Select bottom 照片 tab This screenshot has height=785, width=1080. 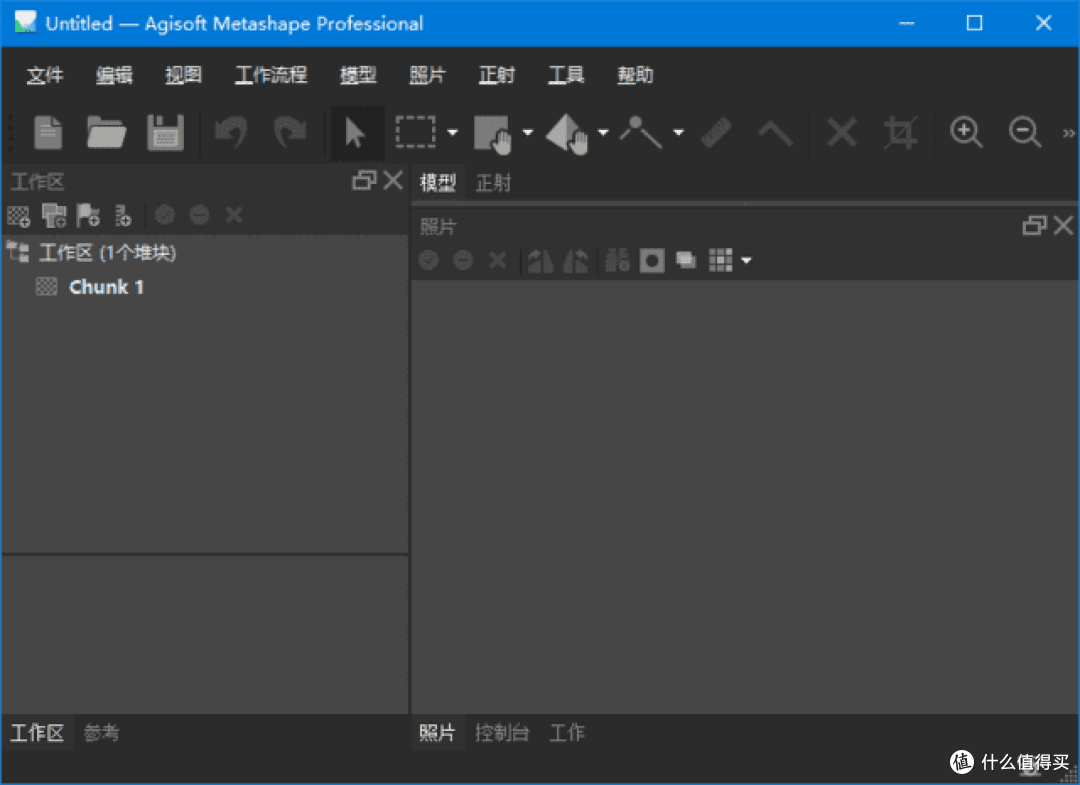(437, 733)
